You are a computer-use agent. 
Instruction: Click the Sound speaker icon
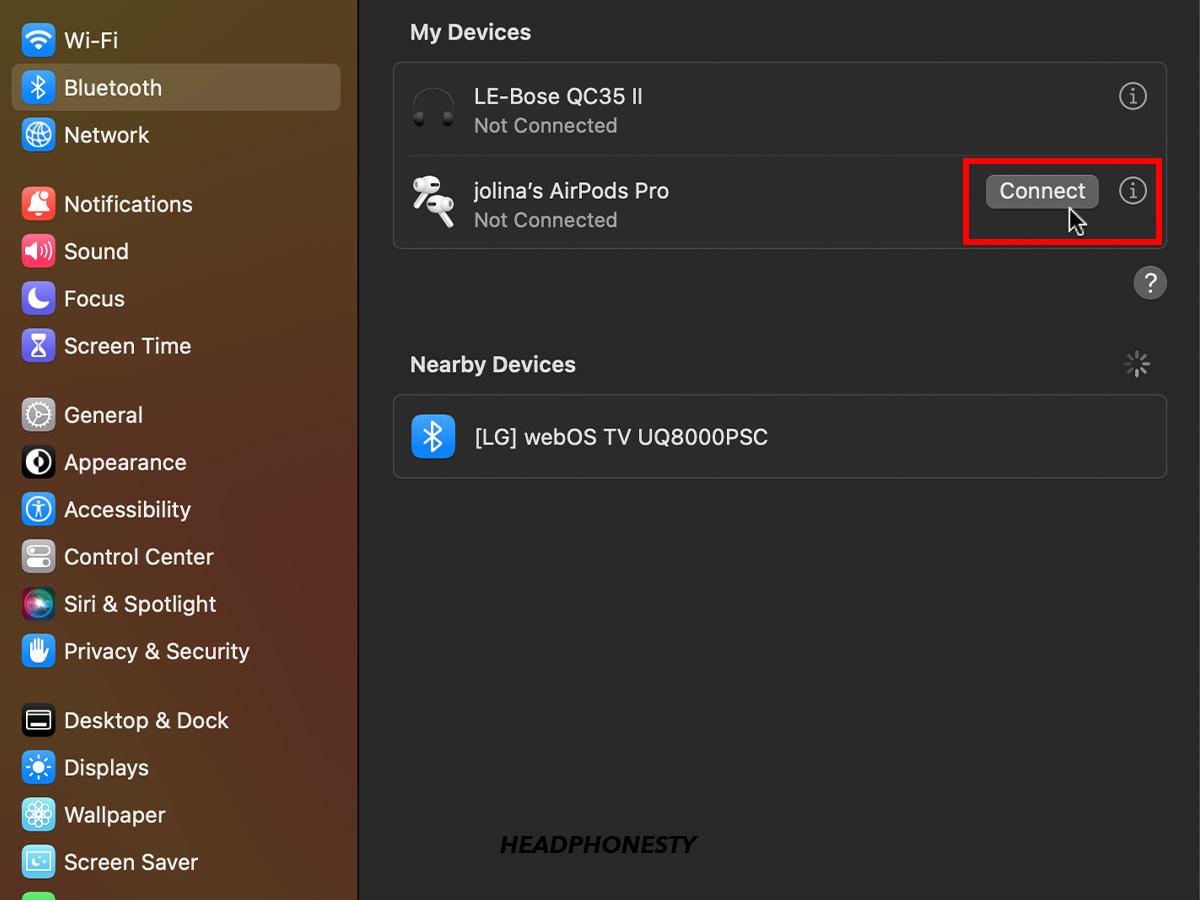[x=39, y=251]
